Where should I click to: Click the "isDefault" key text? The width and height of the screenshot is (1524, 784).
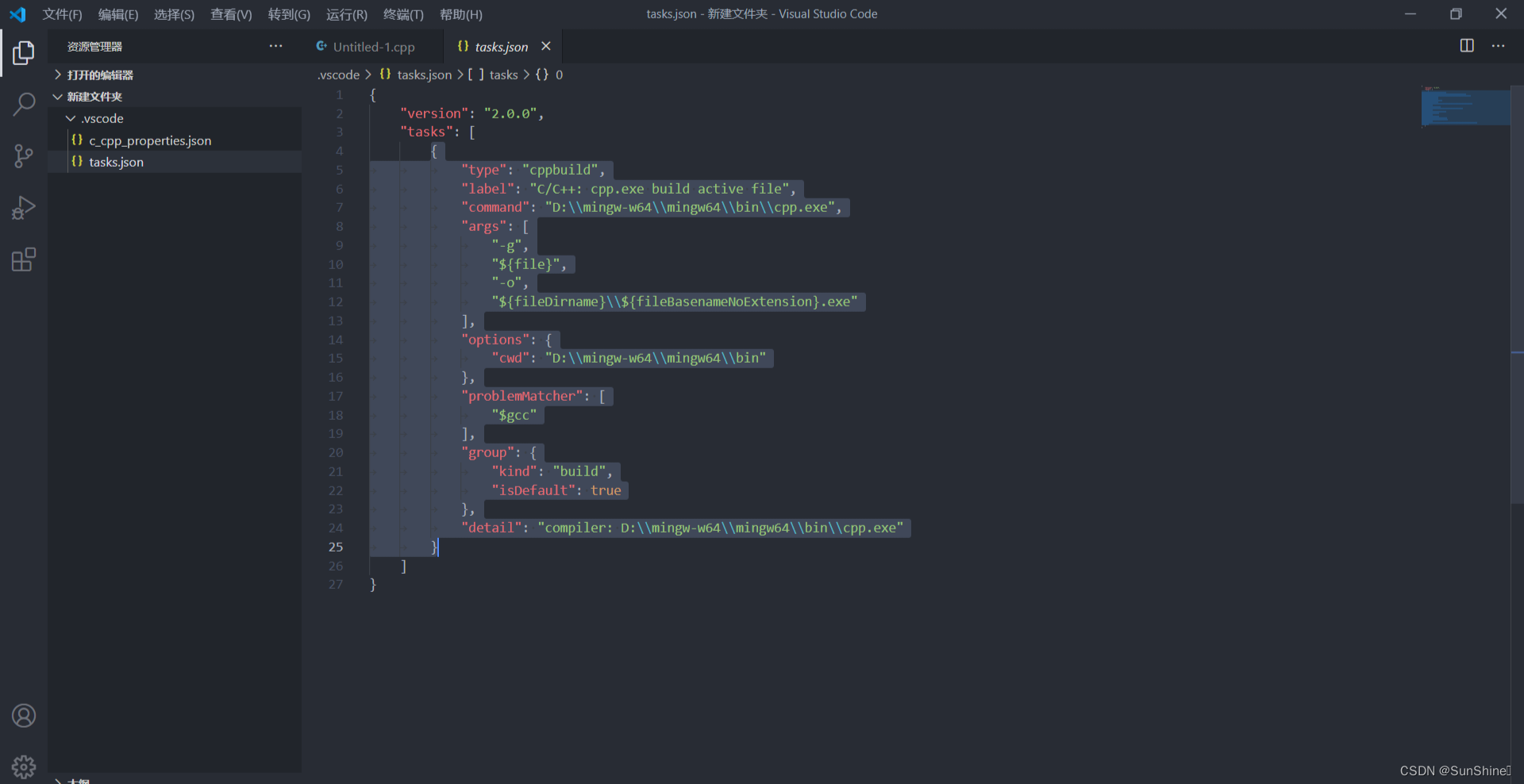pos(533,490)
